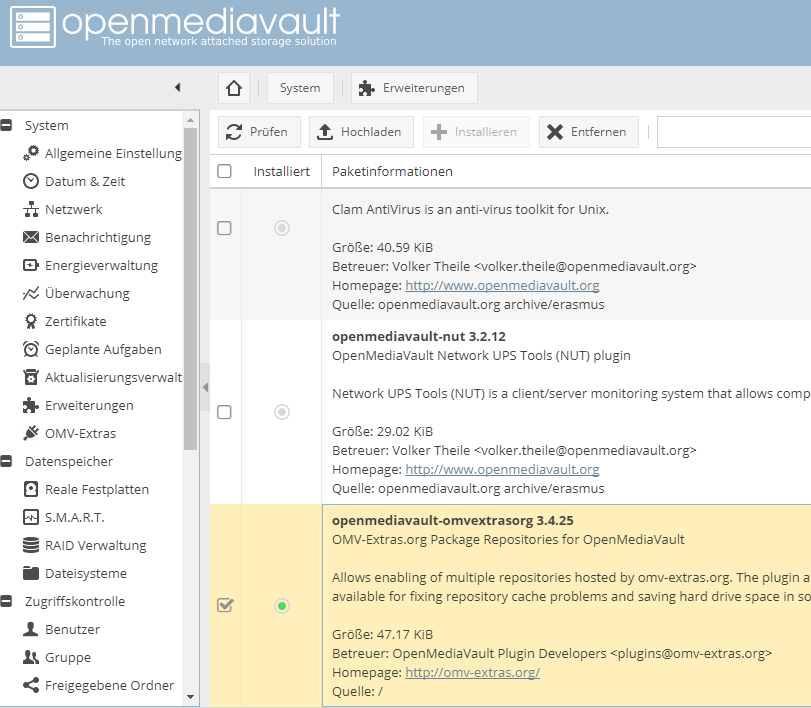Click green installed indicator of omvextrasorg row
This screenshot has width=811, height=708.
[282, 606]
